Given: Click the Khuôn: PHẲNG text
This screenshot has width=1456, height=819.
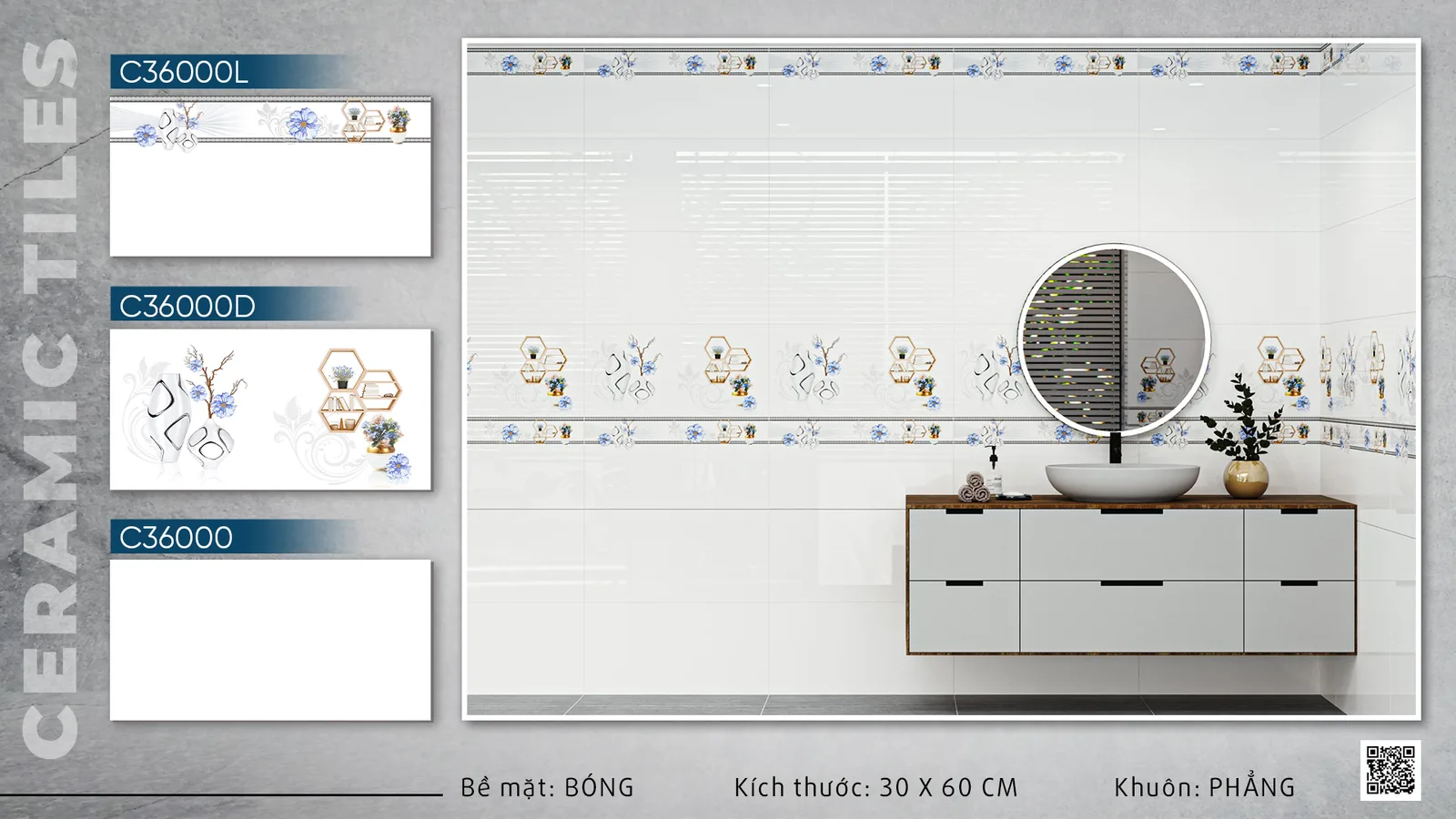Looking at the screenshot, I should click(1204, 786).
